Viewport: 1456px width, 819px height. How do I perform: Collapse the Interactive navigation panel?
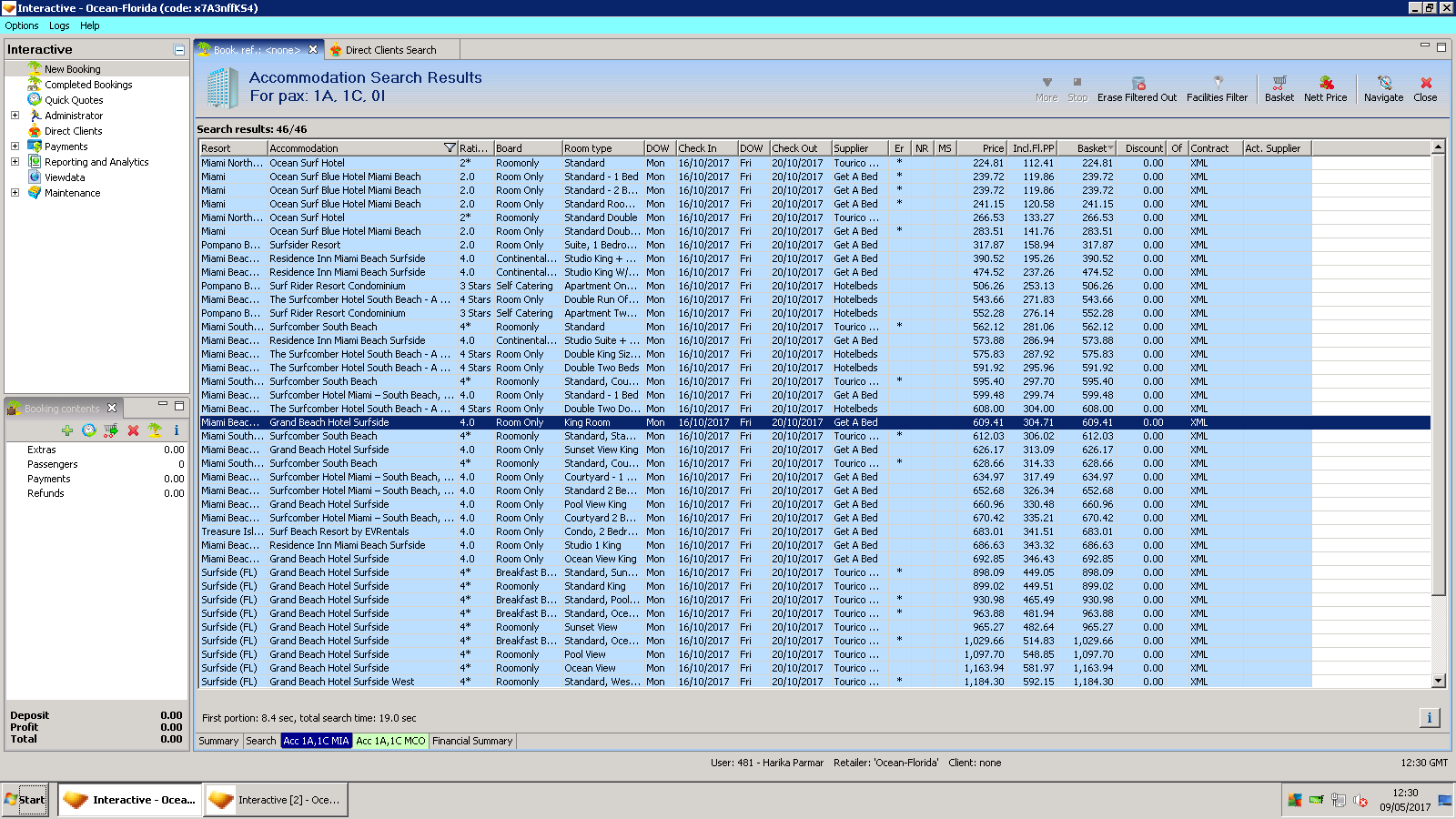click(179, 50)
